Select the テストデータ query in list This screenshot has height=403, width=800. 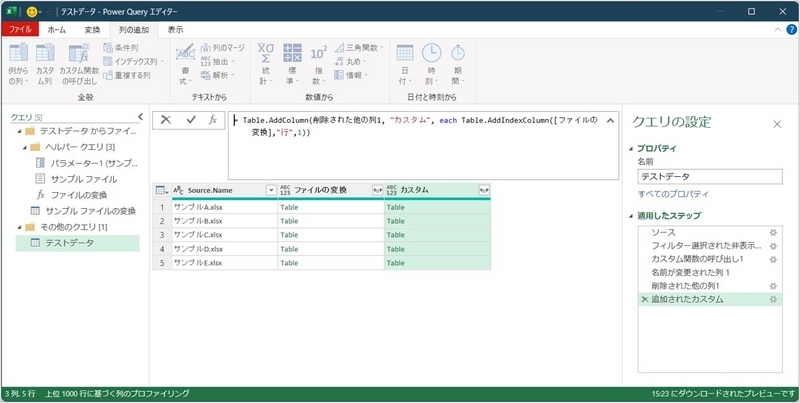coord(78,243)
